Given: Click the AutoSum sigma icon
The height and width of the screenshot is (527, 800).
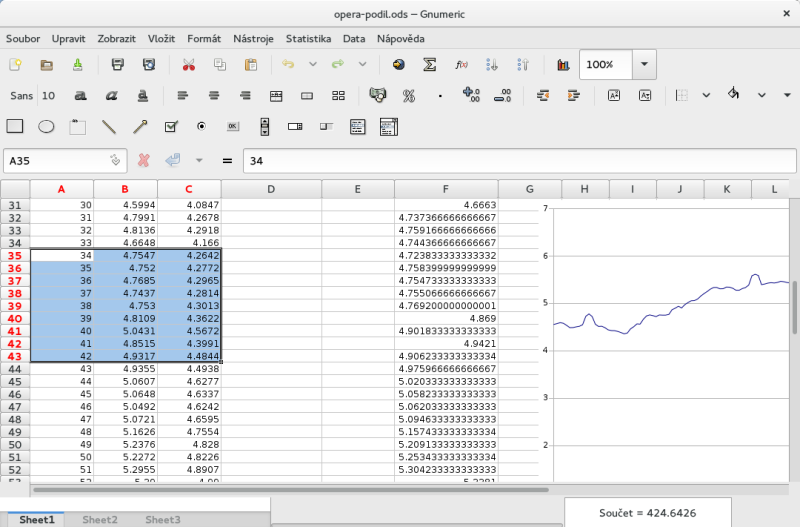Looking at the screenshot, I should 430,65.
